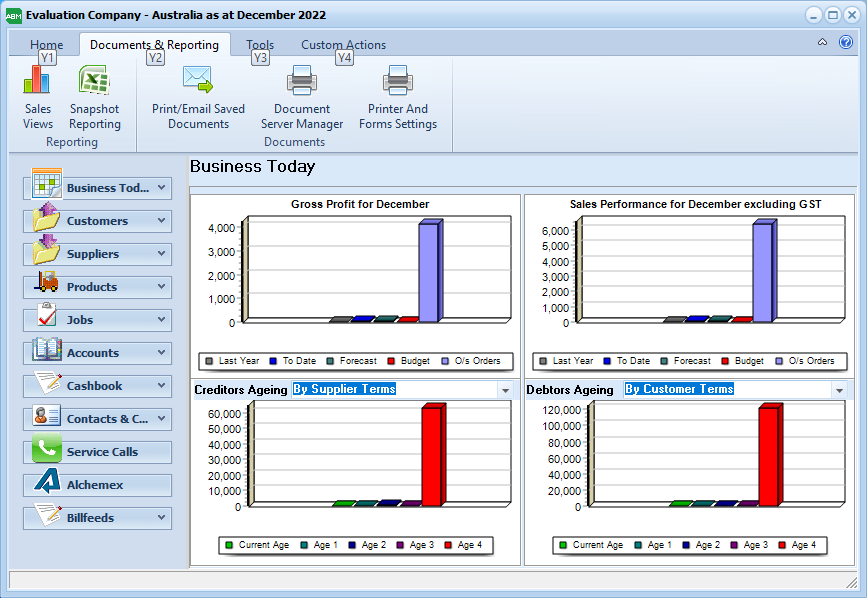Screen dimensions: 867x598
Task: Open Printer And Forms Settings
Action: (x=398, y=80)
